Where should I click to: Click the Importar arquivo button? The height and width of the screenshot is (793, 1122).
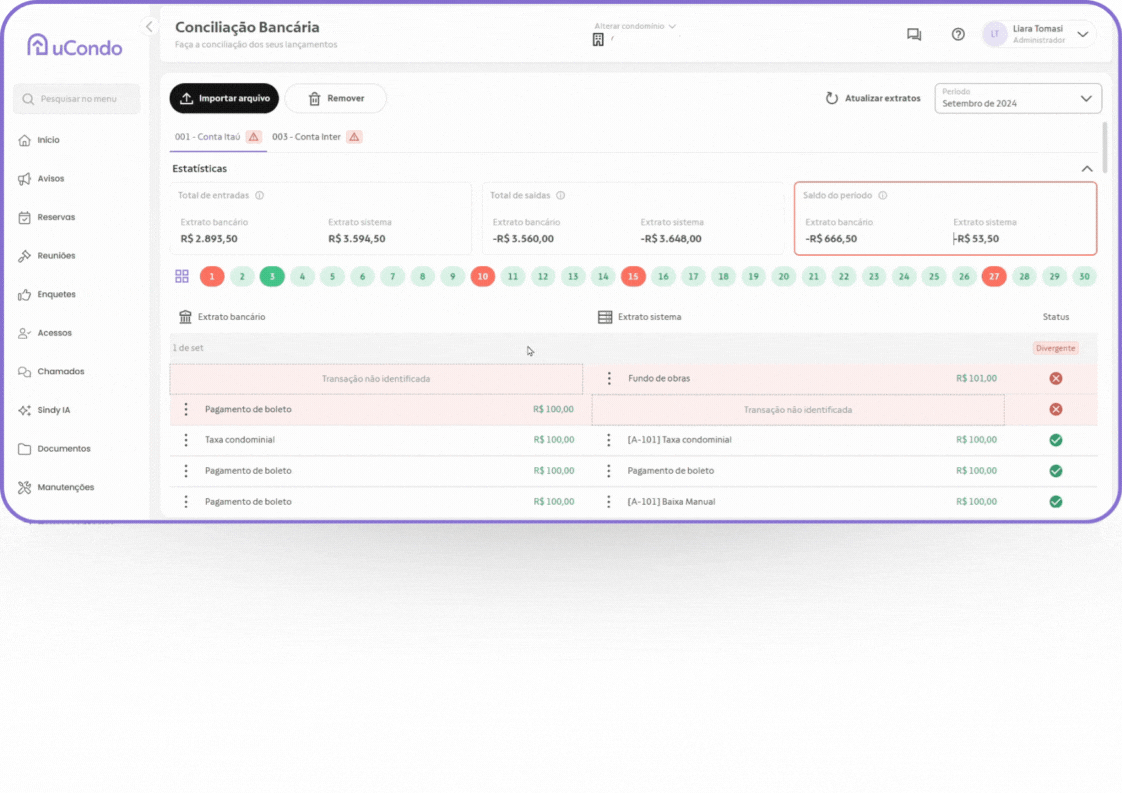click(224, 98)
